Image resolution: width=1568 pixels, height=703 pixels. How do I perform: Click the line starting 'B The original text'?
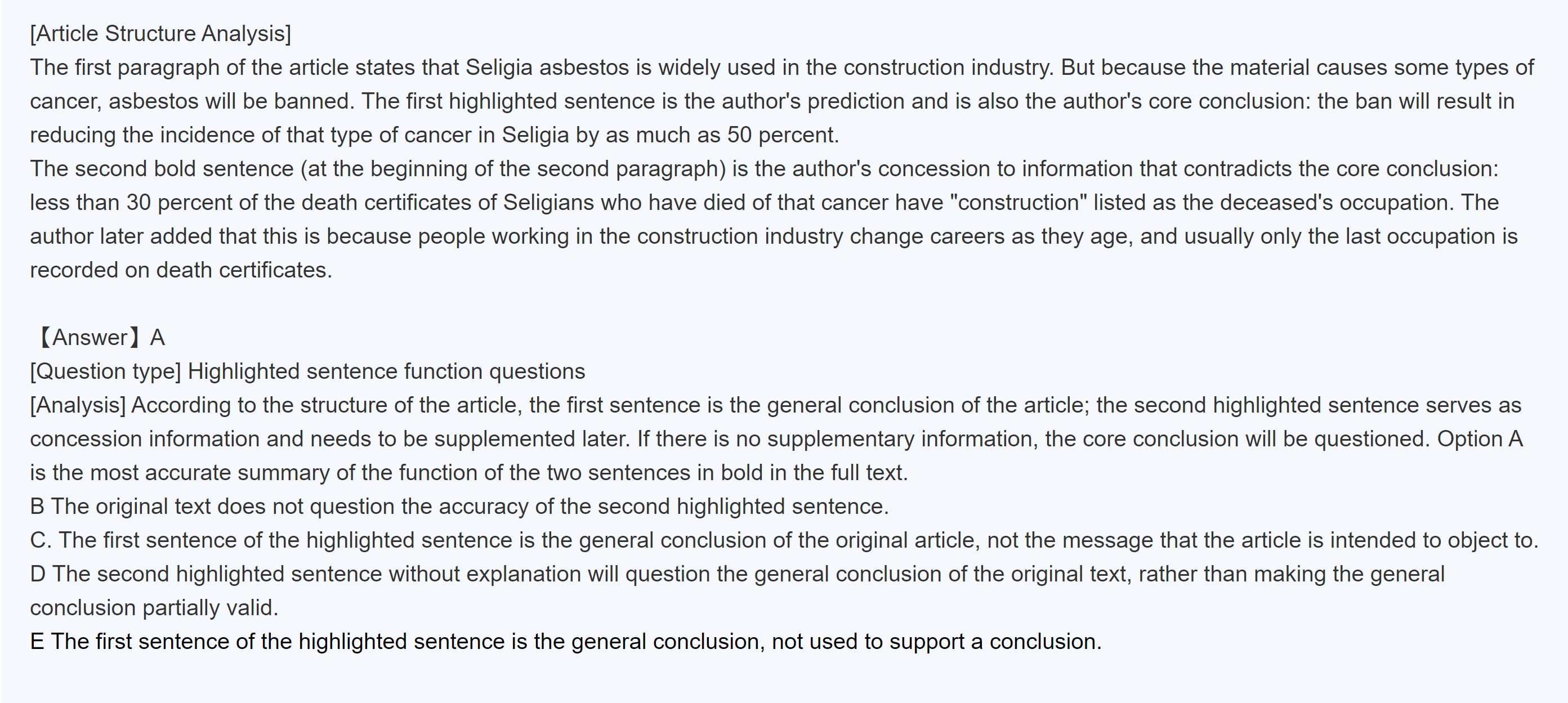point(459,507)
